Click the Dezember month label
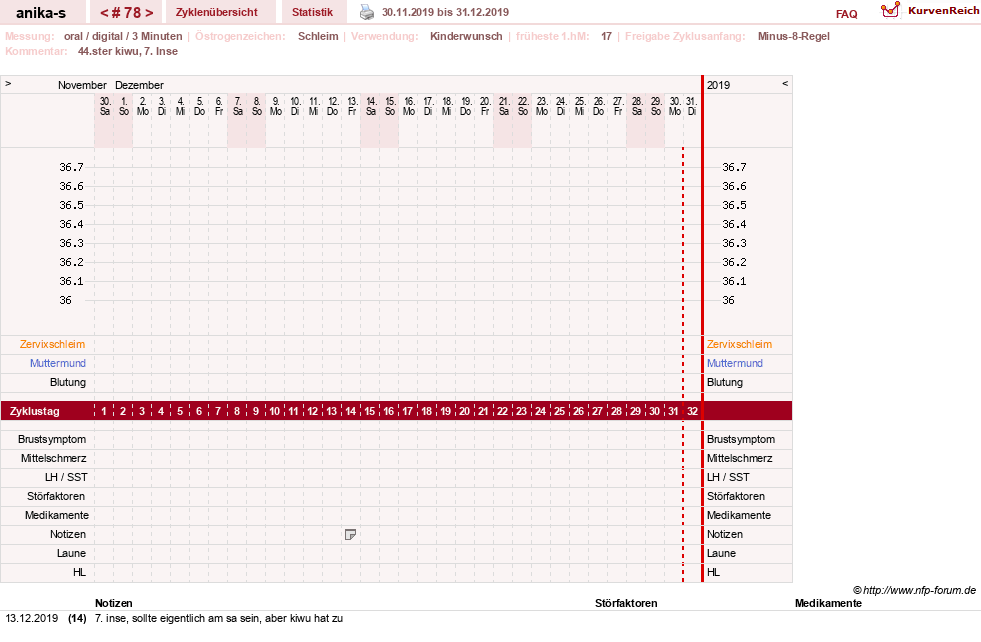 tap(139, 85)
